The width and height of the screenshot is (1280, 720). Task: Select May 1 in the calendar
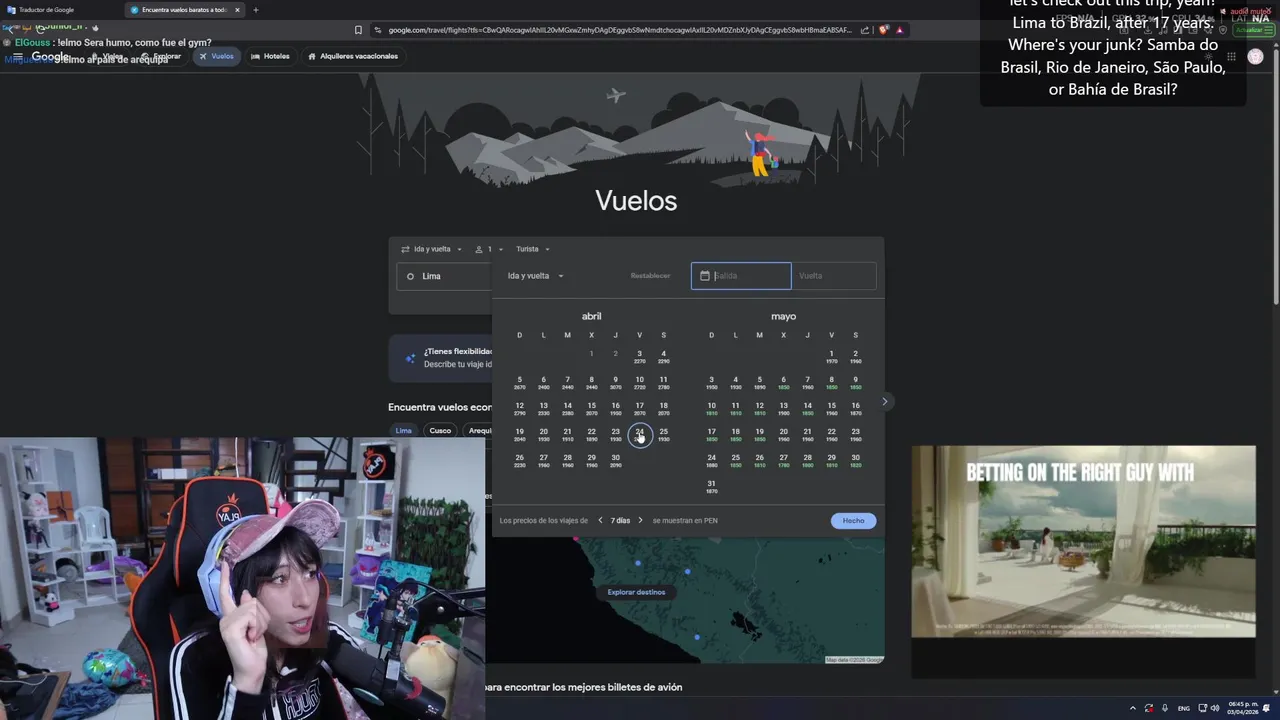coord(832,356)
